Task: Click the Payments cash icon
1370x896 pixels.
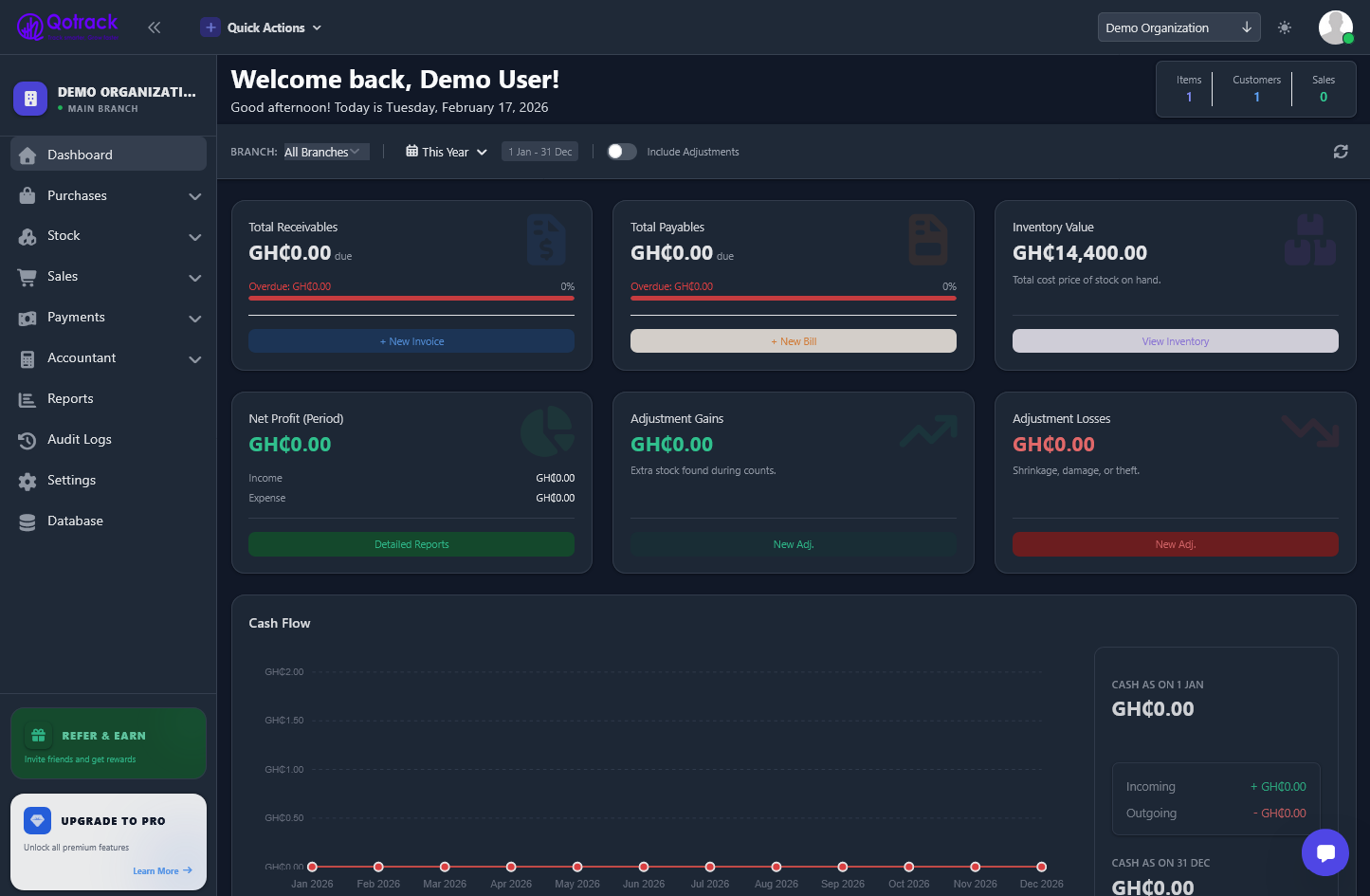Action: (27, 318)
